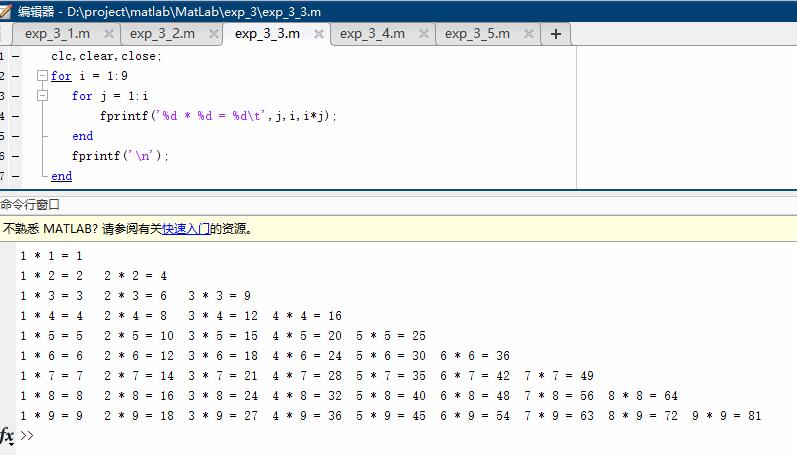Click the 'end' keyword on line 5

click(82, 136)
